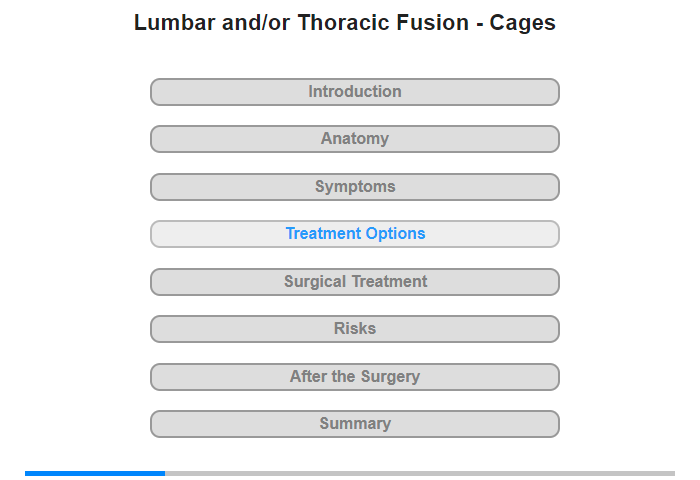Choose the Anatomy menu item
Viewport: 700px width, 480px height.
click(x=354, y=139)
